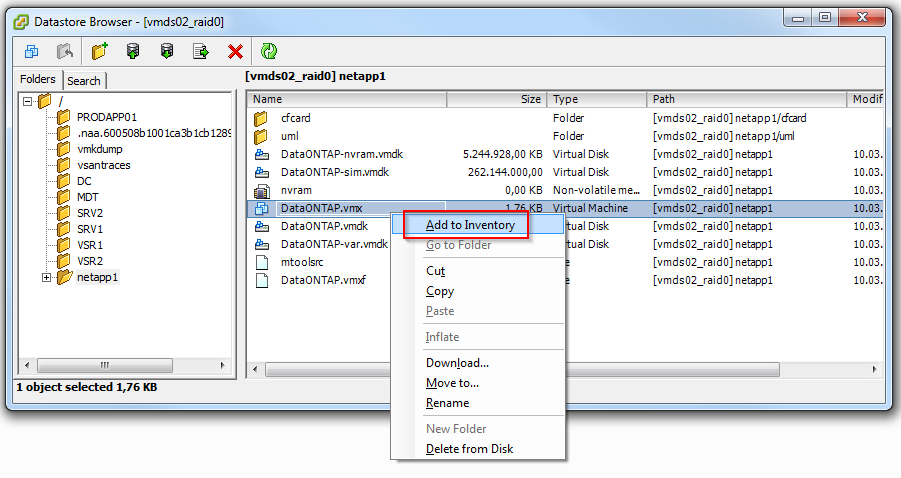Click the nvram file icon

(x=262, y=190)
